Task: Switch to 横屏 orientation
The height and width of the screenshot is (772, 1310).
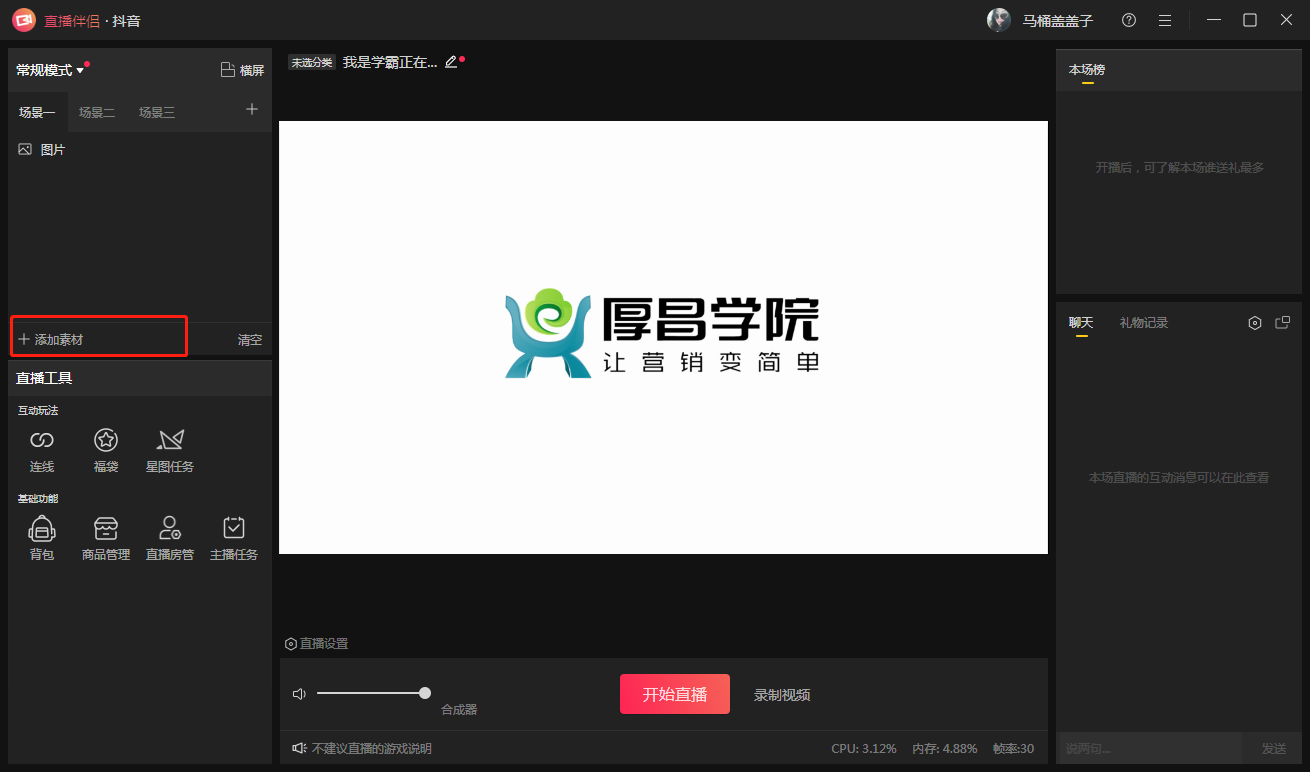Action: coord(242,70)
